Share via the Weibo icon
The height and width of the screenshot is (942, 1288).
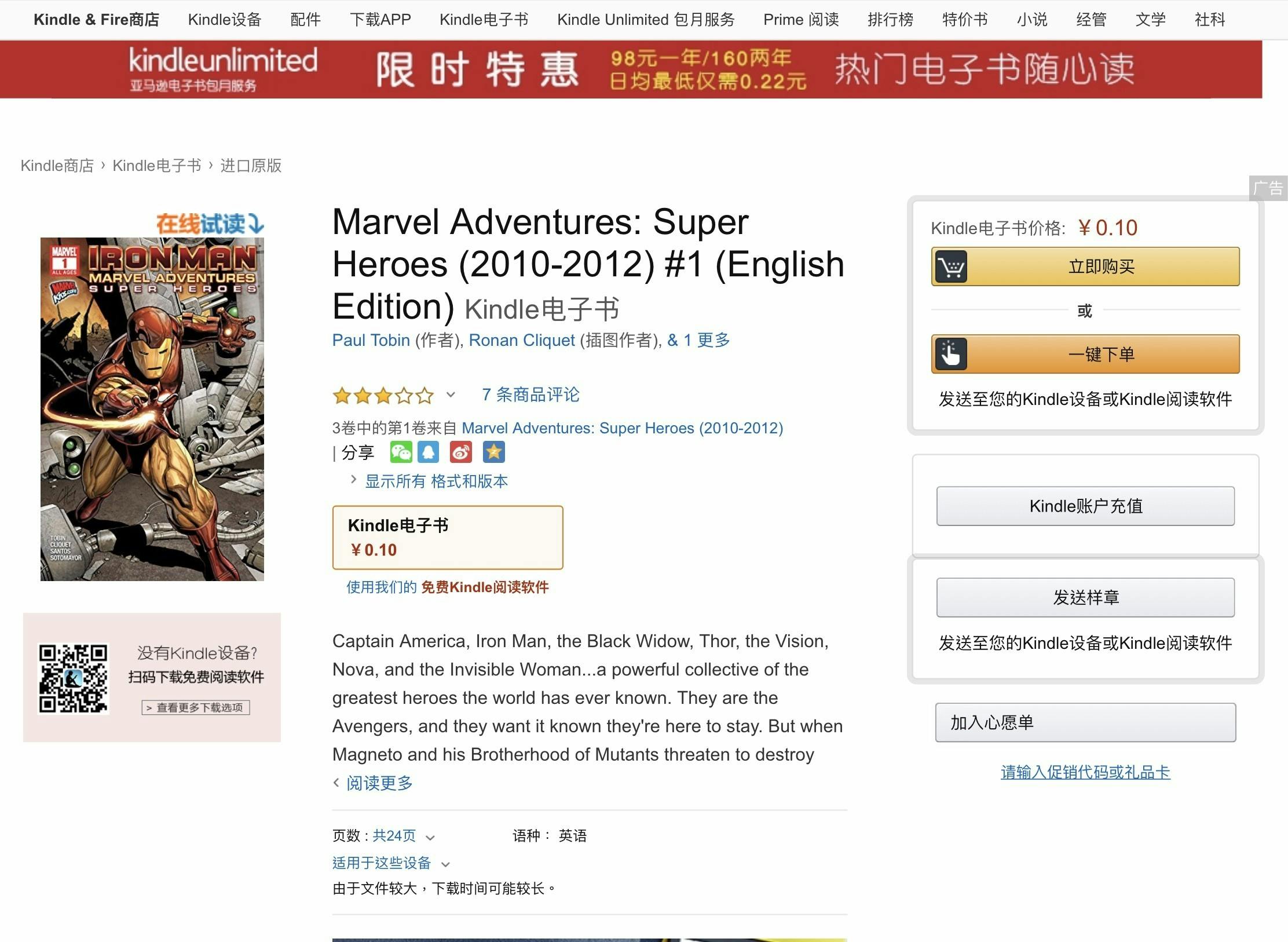461,452
